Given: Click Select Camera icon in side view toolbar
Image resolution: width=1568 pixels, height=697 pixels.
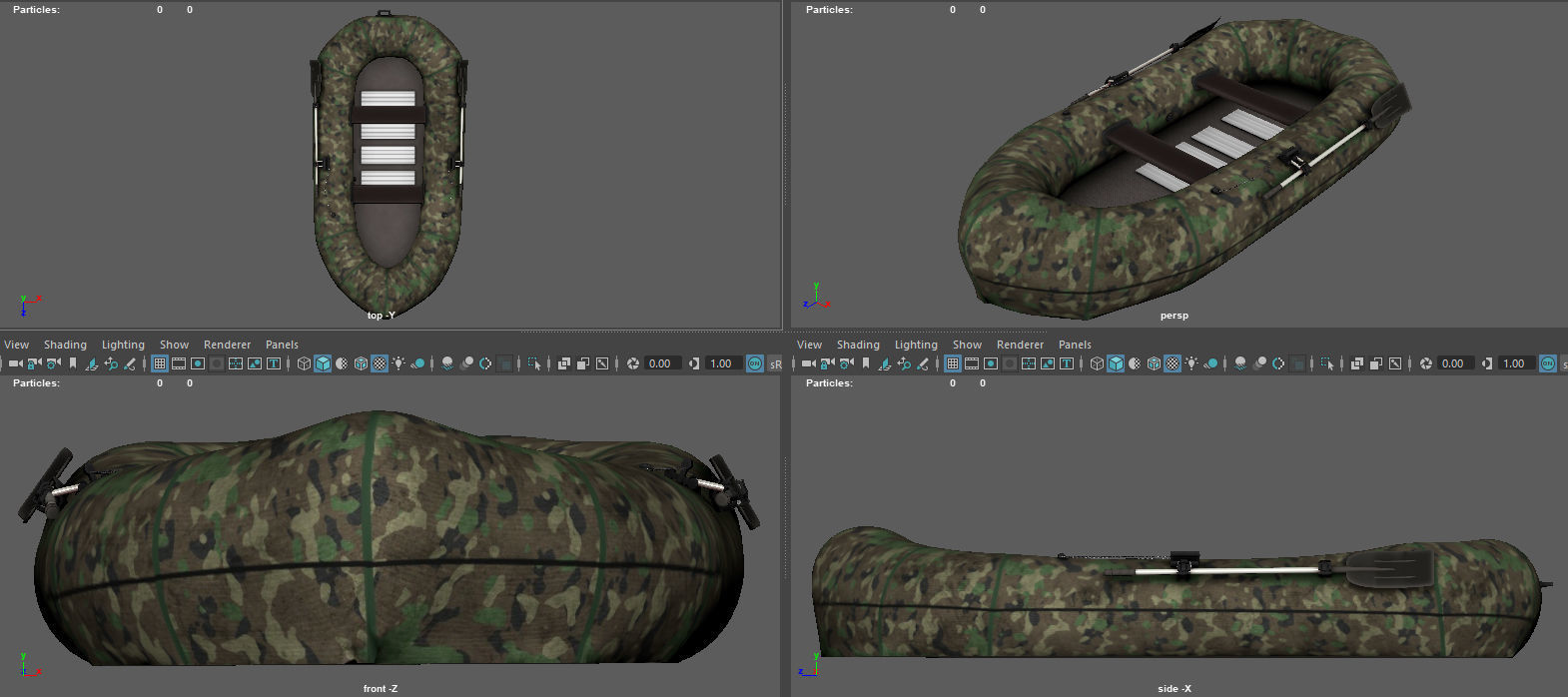Looking at the screenshot, I should pyautogui.click(x=809, y=363).
